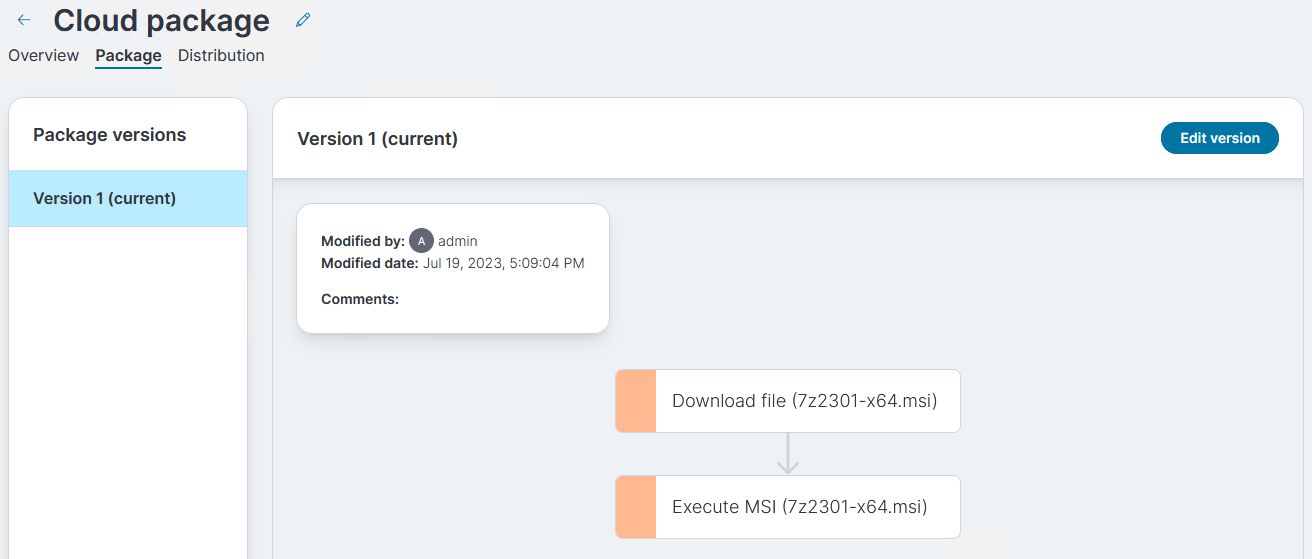Click the Version 1 (current) header title
1312x559 pixels.
pos(377,139)
